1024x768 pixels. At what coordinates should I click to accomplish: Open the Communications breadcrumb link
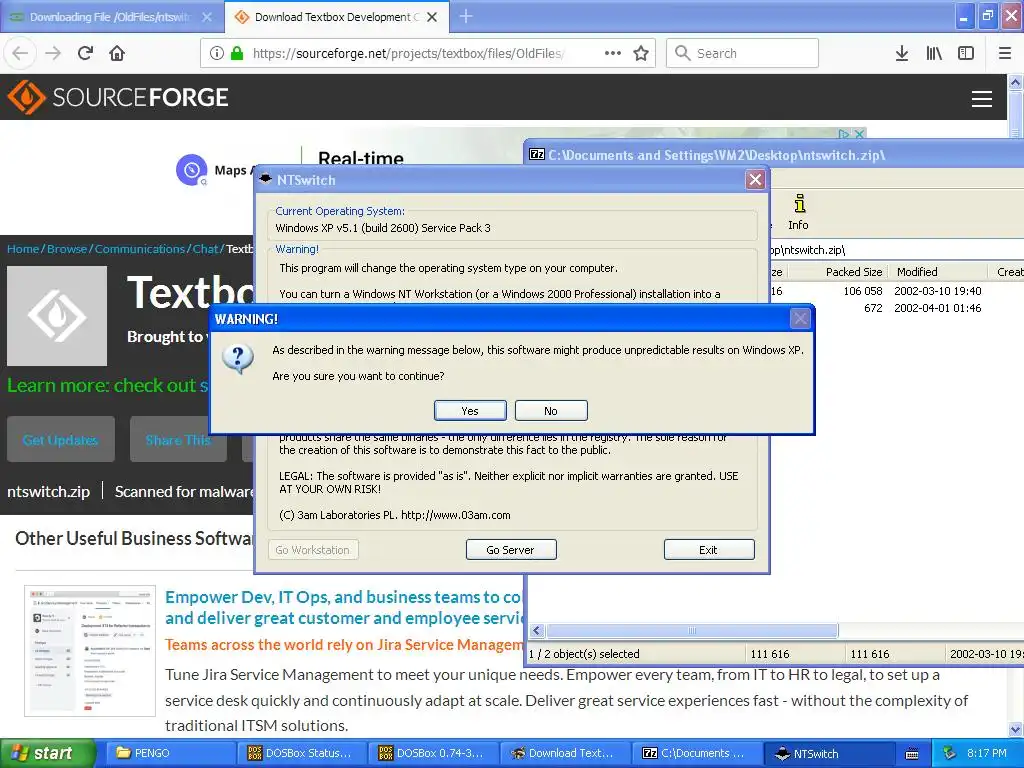click(x=140, y=249)
